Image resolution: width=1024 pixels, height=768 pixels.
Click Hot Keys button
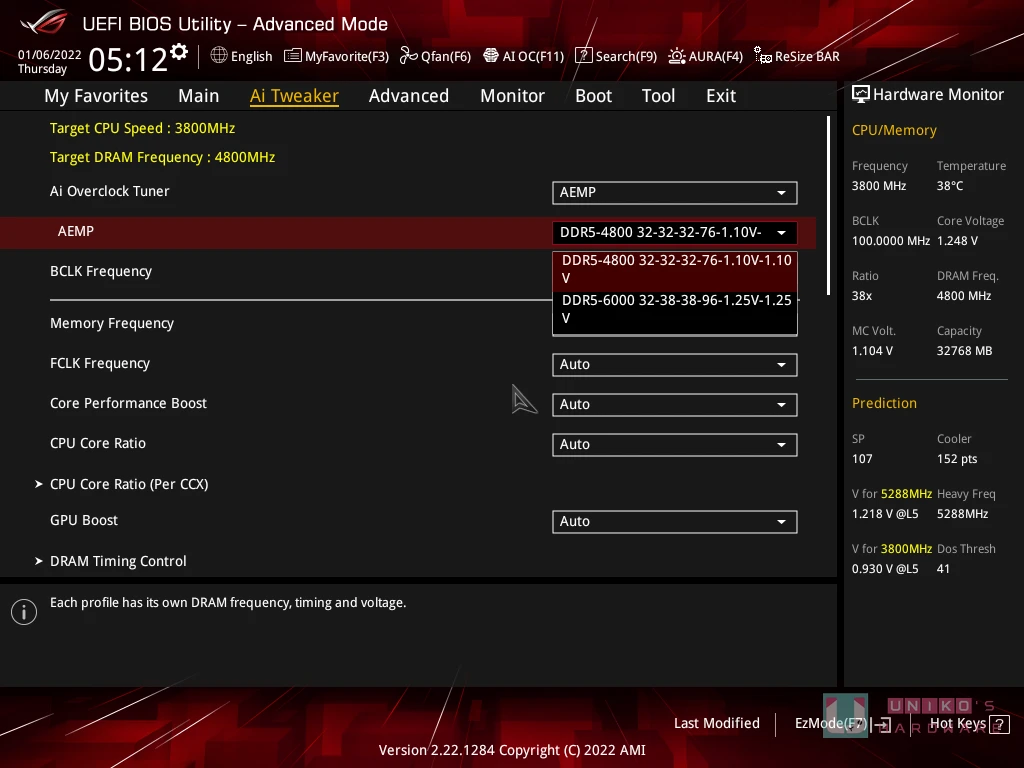[x=958, y=723]
